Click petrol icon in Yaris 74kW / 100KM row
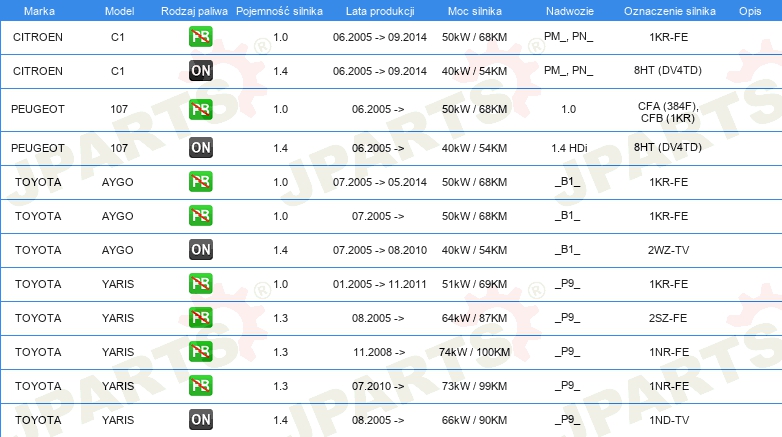782x437 pixels. click(x=200, y=351)
